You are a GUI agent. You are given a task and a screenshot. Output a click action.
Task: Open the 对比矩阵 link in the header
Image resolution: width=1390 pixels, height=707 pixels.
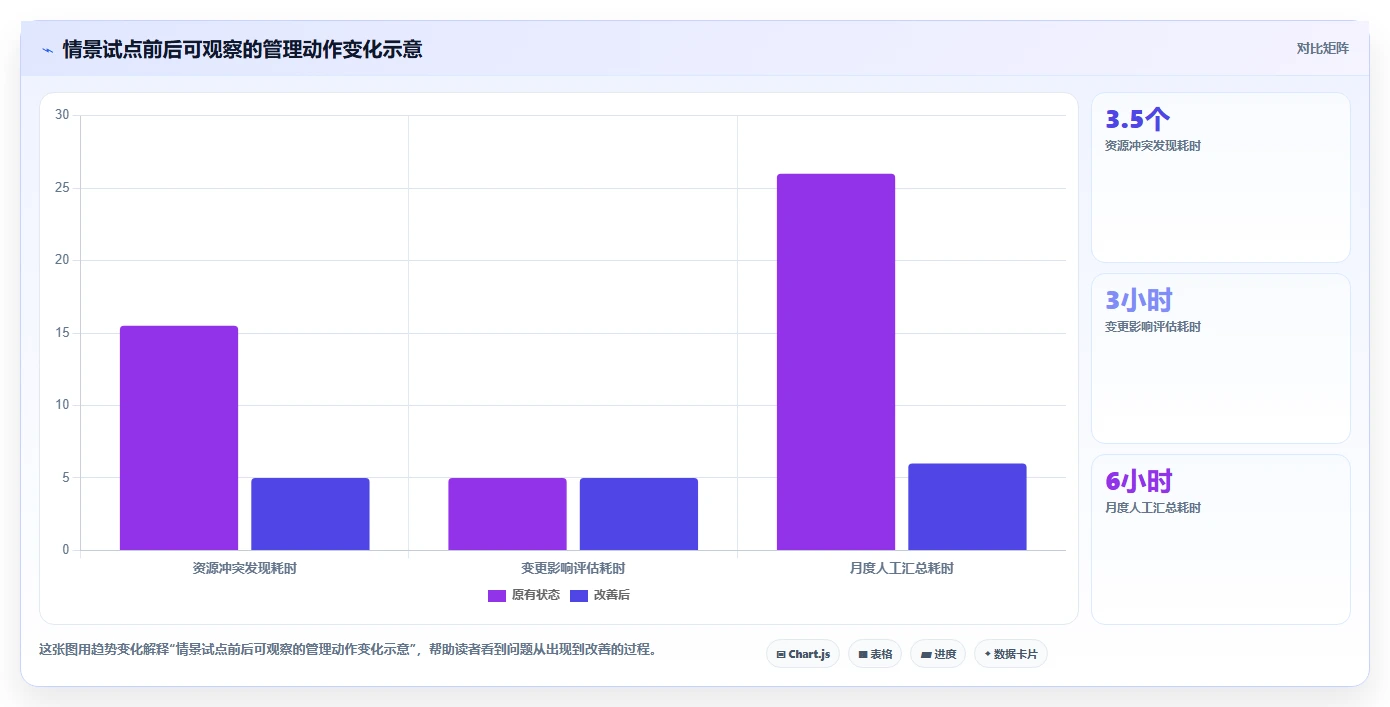point(1322,48)
